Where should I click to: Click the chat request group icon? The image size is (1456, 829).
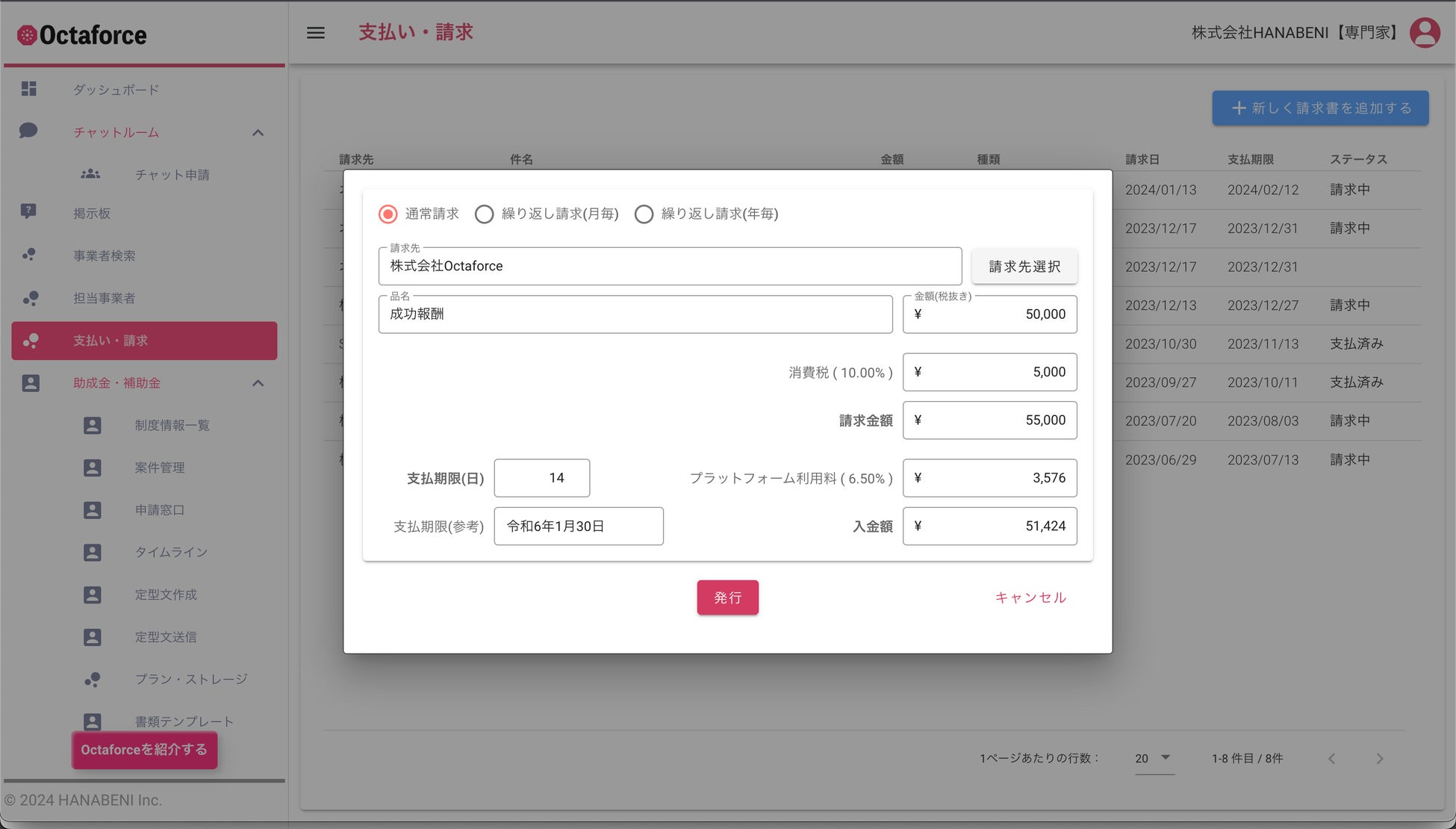point(90,174)
